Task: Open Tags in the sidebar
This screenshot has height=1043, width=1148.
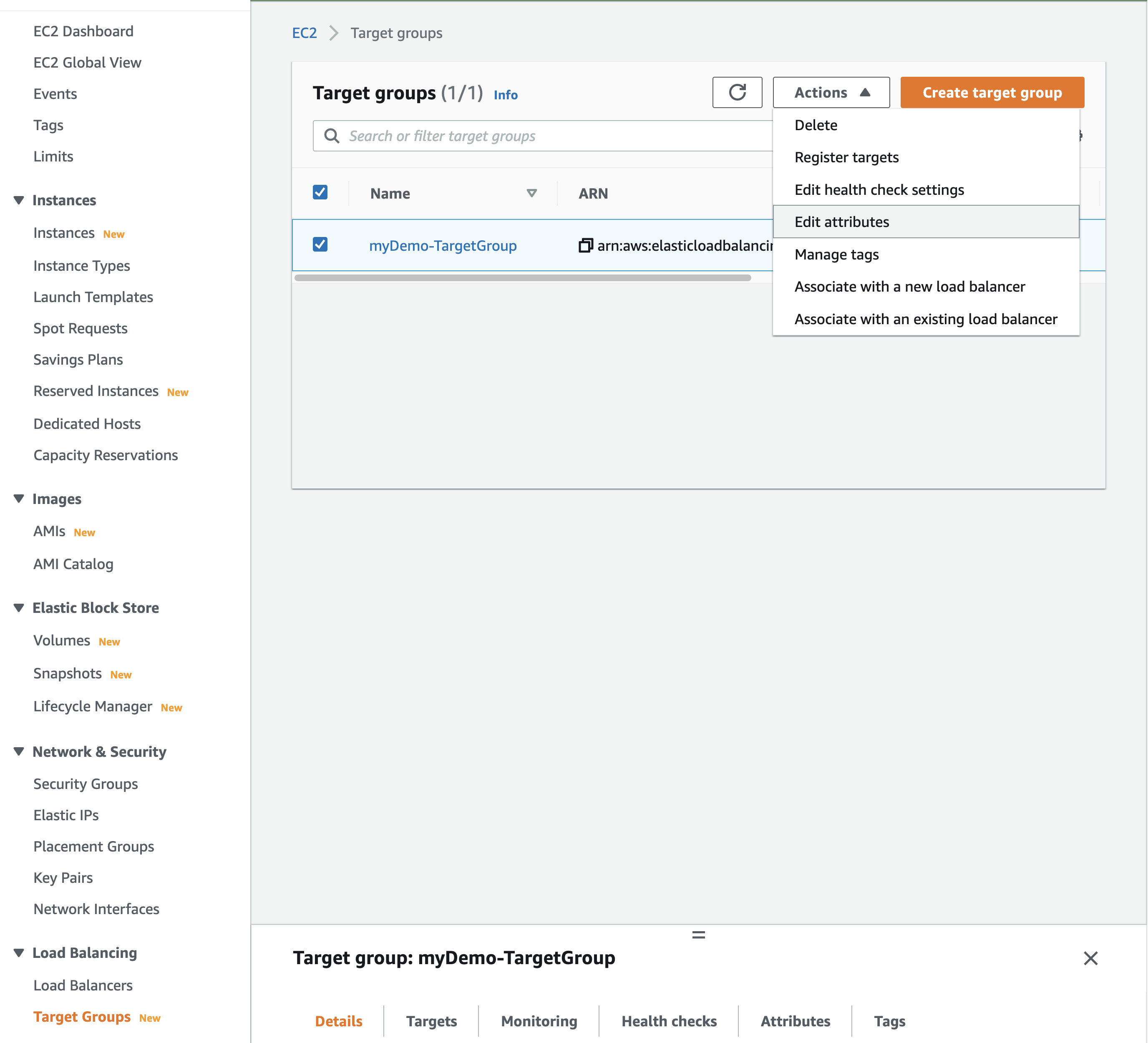Action: point(48,125)
